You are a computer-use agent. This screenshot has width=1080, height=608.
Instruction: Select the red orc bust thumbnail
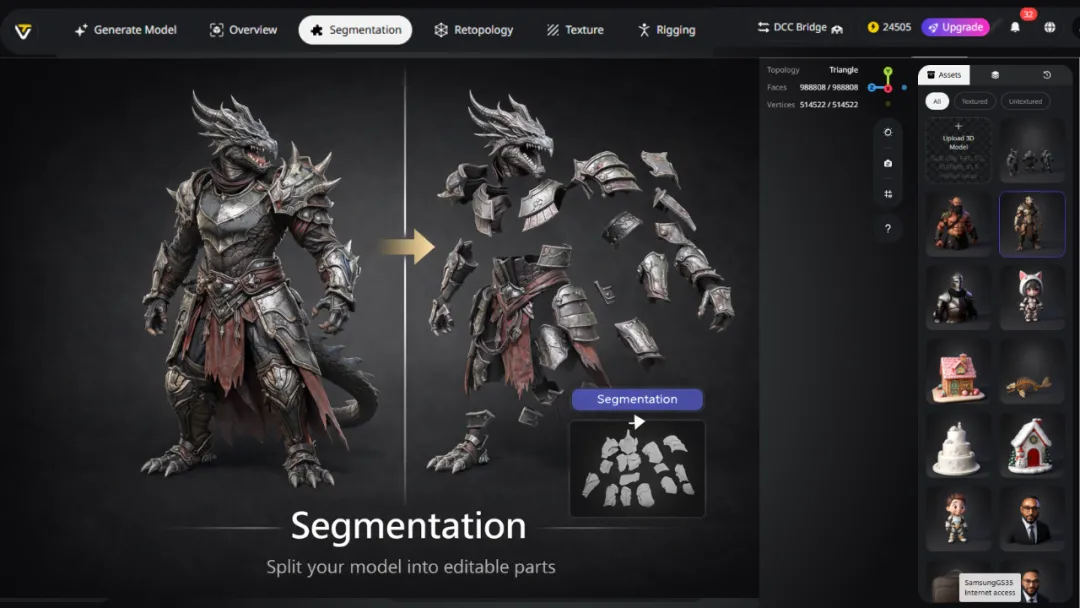pyautogui.click(x=958, y=224)
